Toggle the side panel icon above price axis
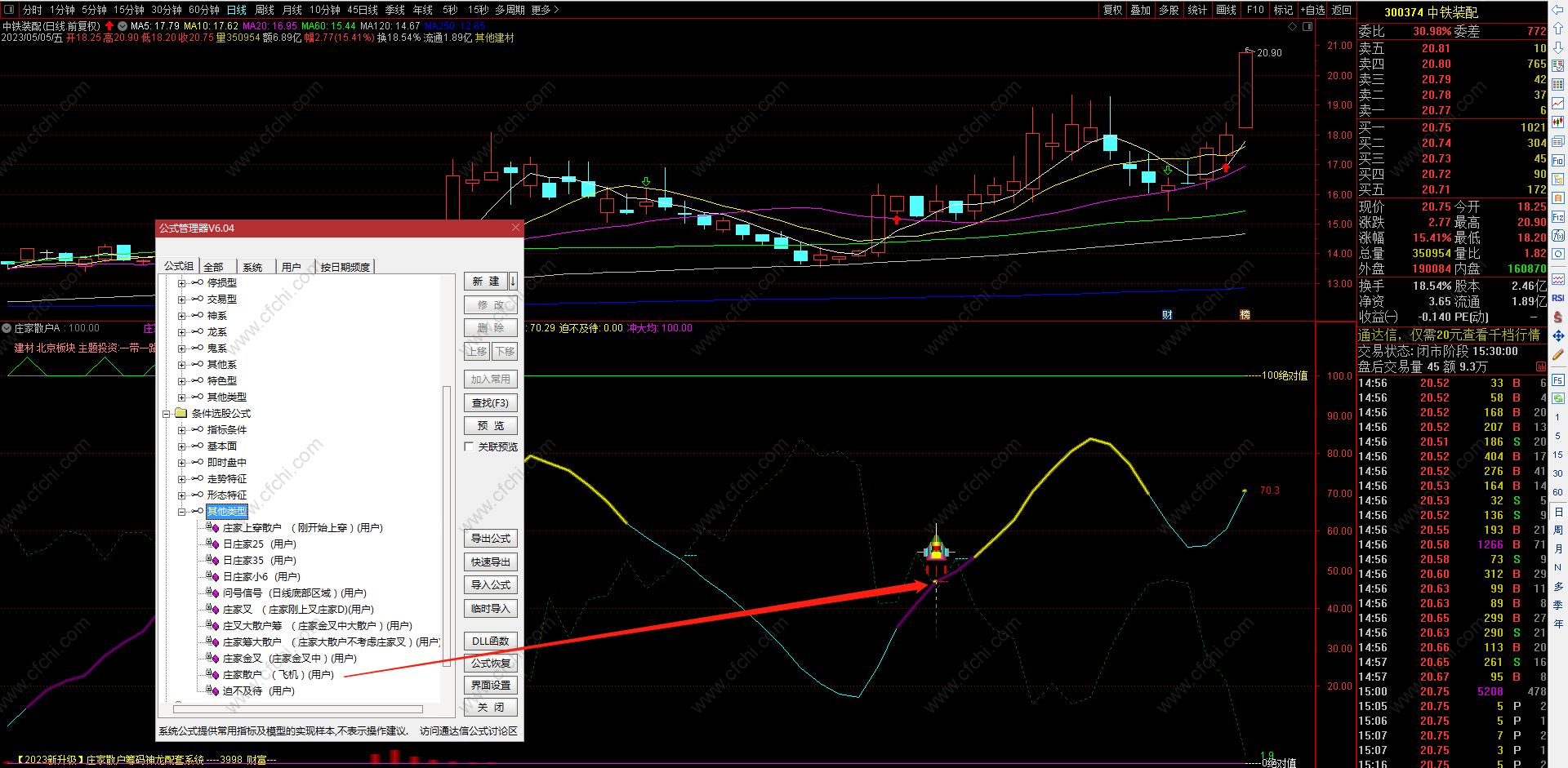 coord(1307,27)
